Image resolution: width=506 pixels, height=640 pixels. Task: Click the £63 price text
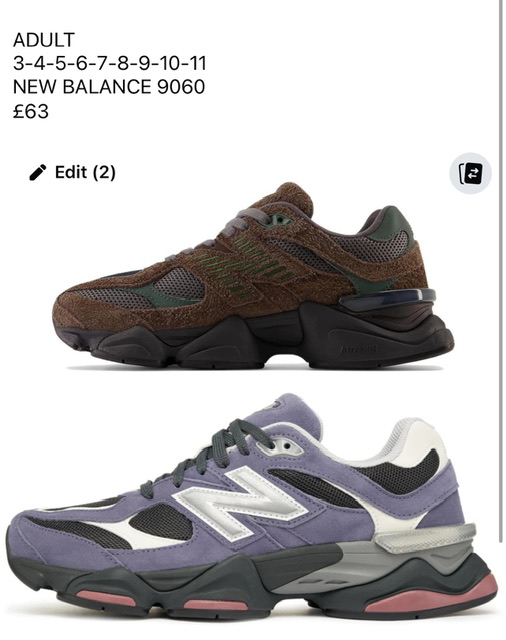31,111
